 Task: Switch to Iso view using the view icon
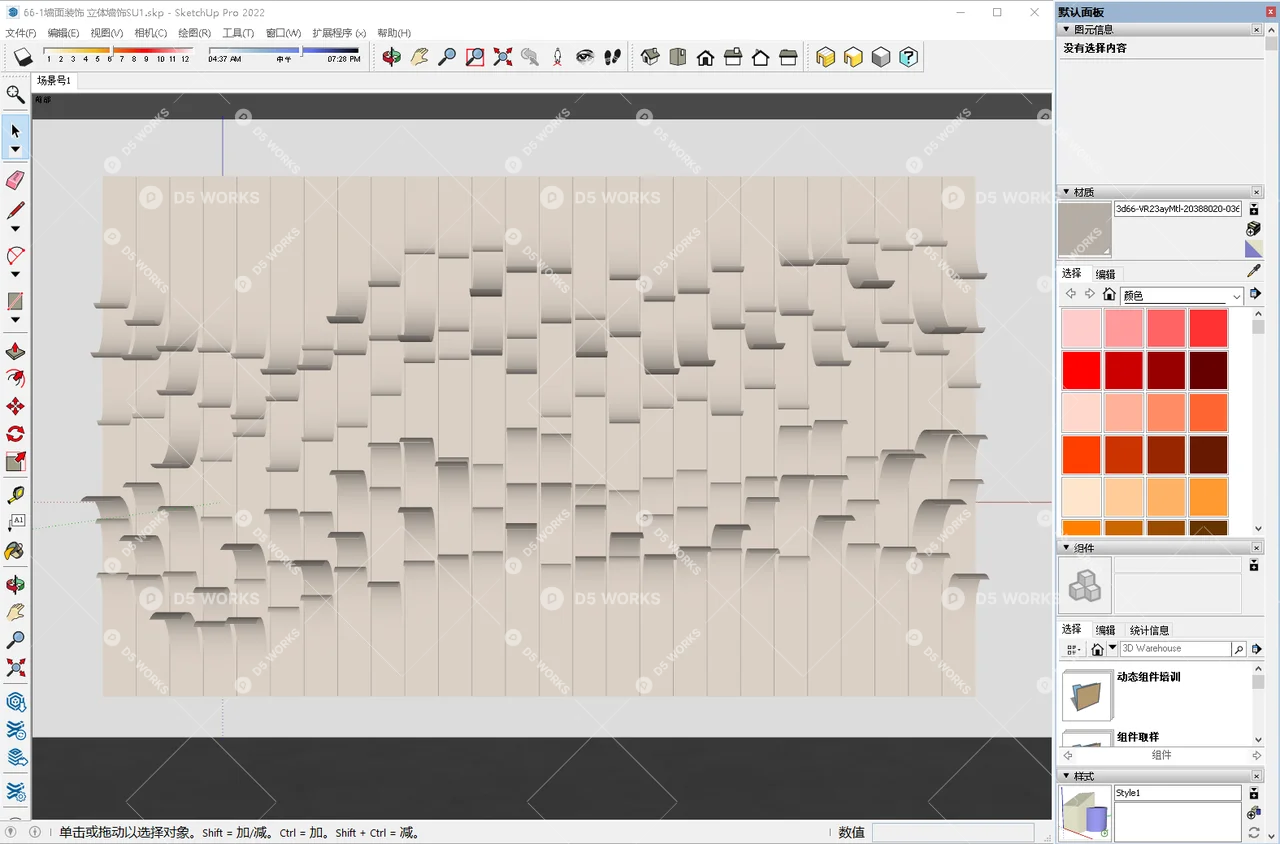(x=650, y=57)
